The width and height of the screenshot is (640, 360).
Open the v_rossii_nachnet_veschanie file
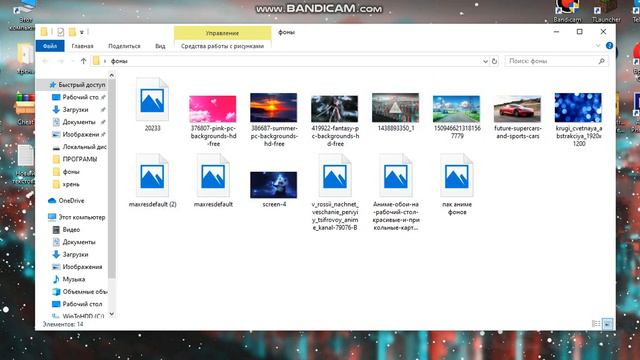tap(335, 177)
